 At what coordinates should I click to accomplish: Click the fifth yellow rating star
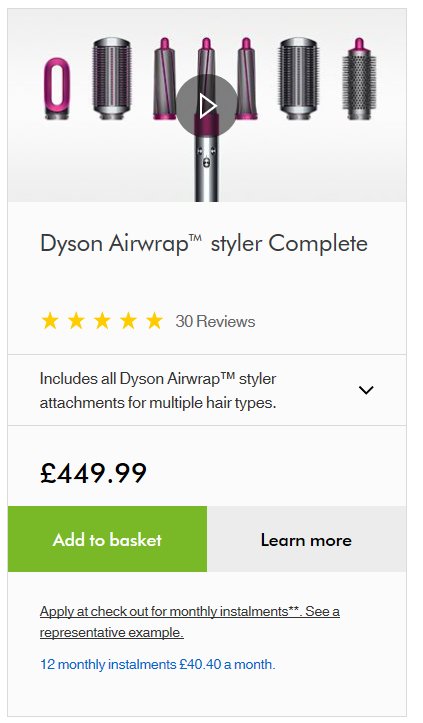coord(155,320)
